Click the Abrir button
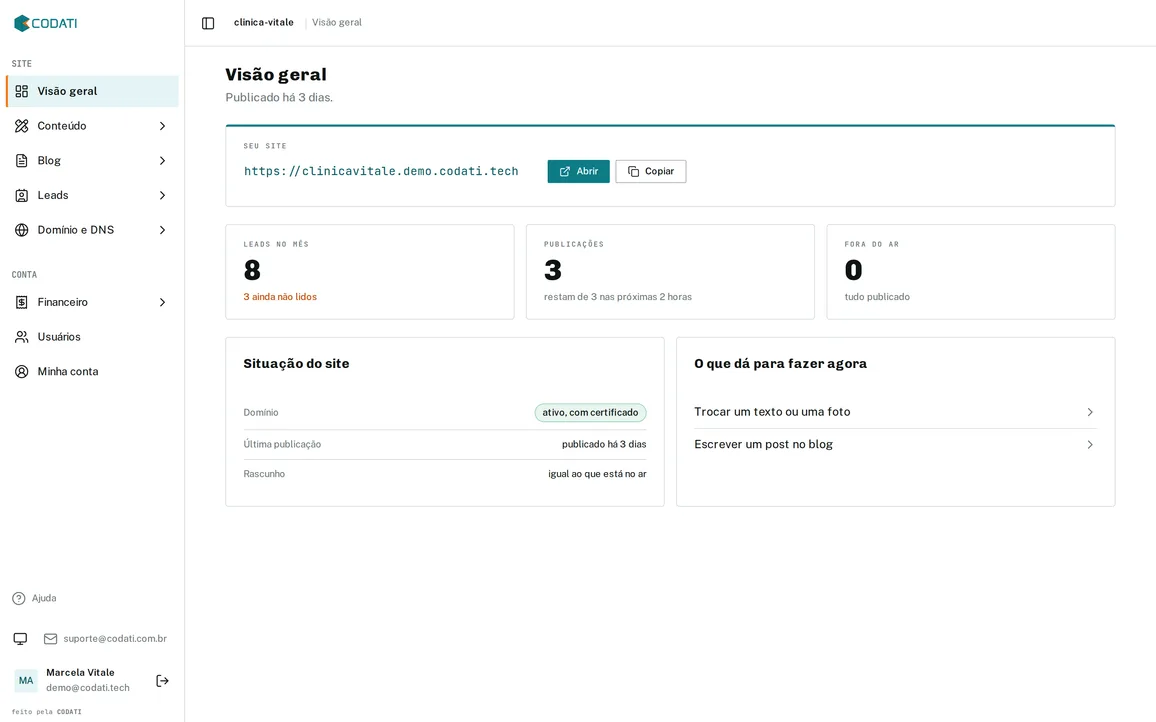1156x722 pixels. click(x=579, y=171)
